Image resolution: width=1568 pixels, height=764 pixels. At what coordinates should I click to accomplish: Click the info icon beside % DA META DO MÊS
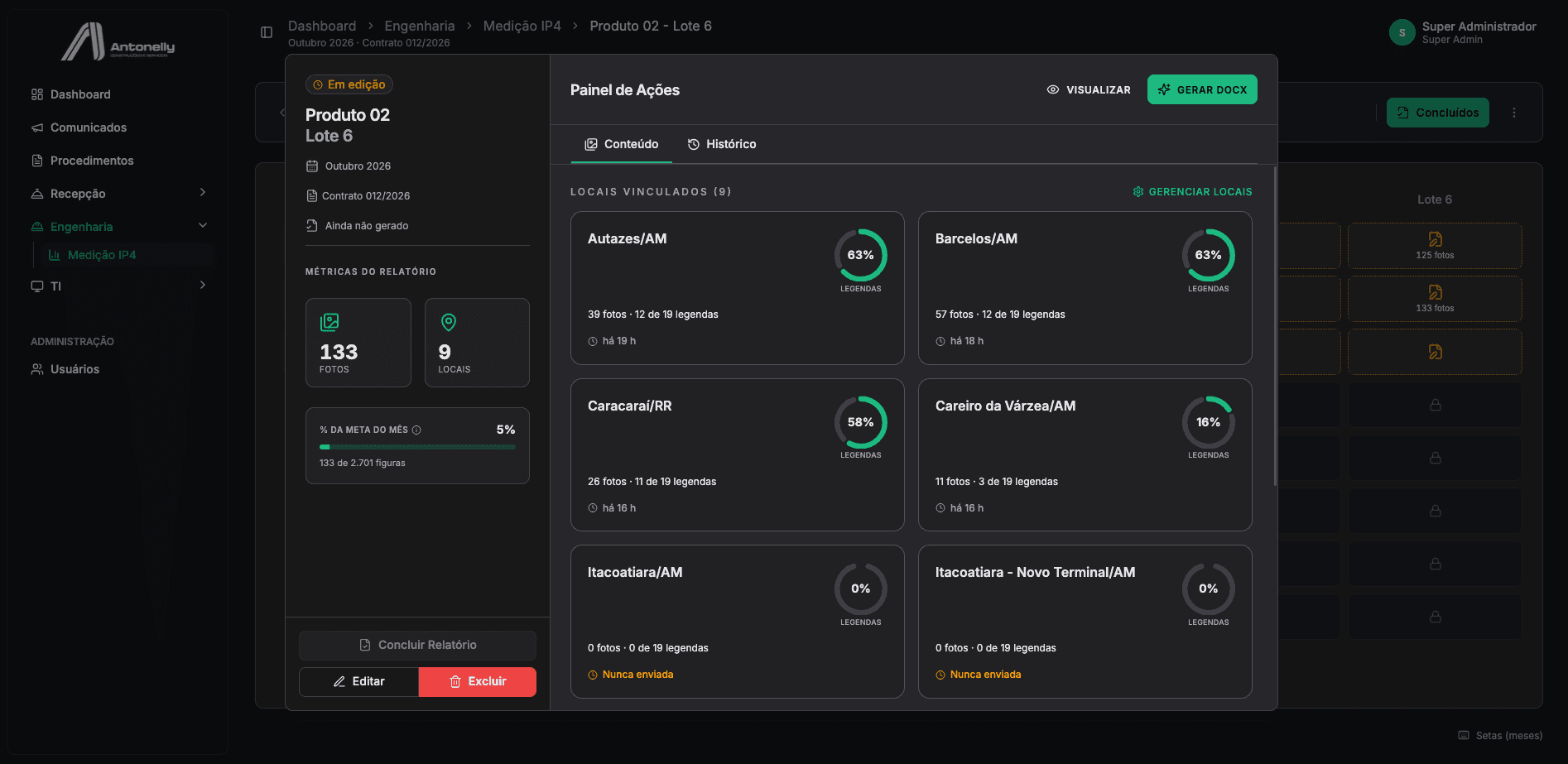click(x=416, y=430)
